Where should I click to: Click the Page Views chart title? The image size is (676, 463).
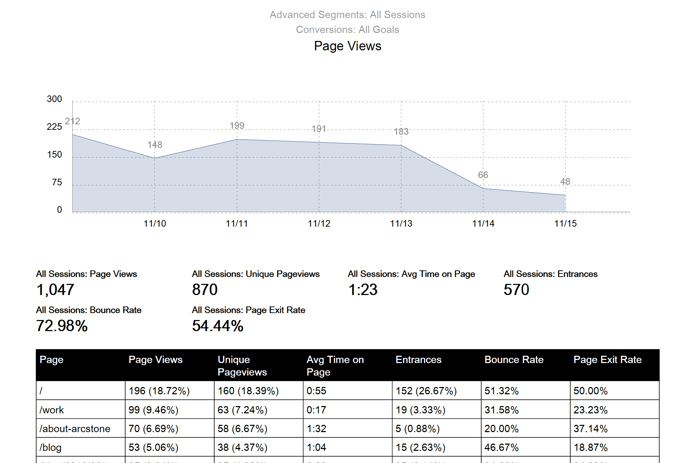(x=347, y=46)
